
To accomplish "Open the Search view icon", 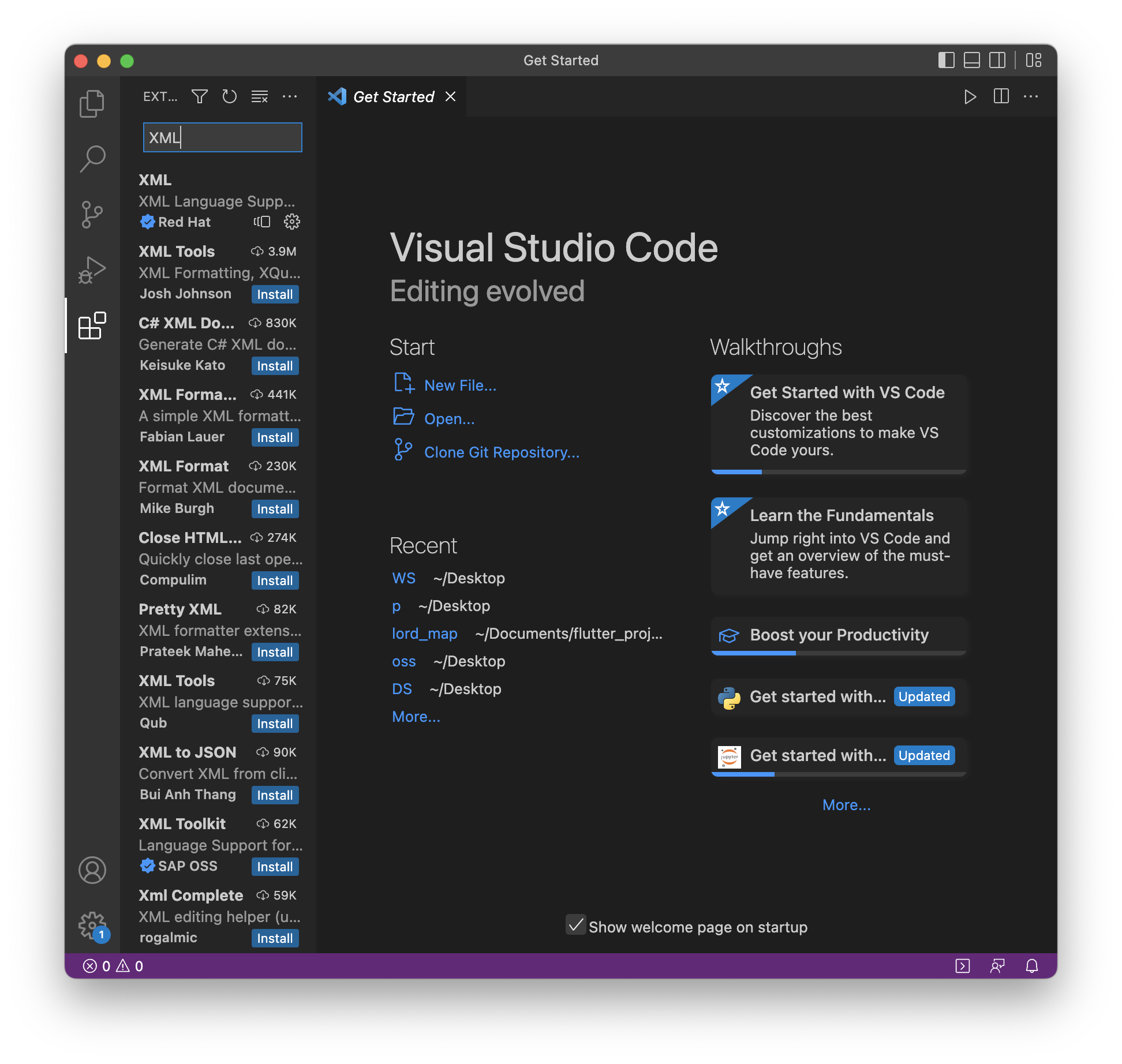I will pyautogui.click(x=92, y=159).
